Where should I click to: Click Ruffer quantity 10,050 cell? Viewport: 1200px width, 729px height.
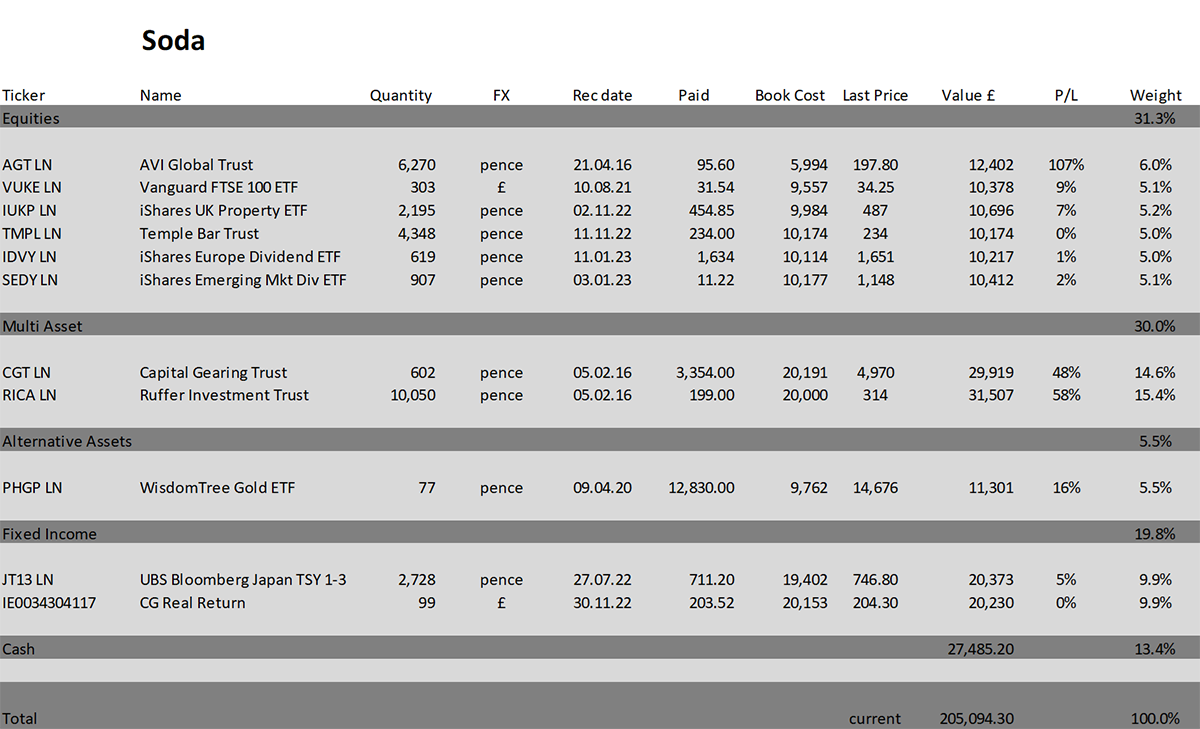pyautogui.click(x=413, y=395)
